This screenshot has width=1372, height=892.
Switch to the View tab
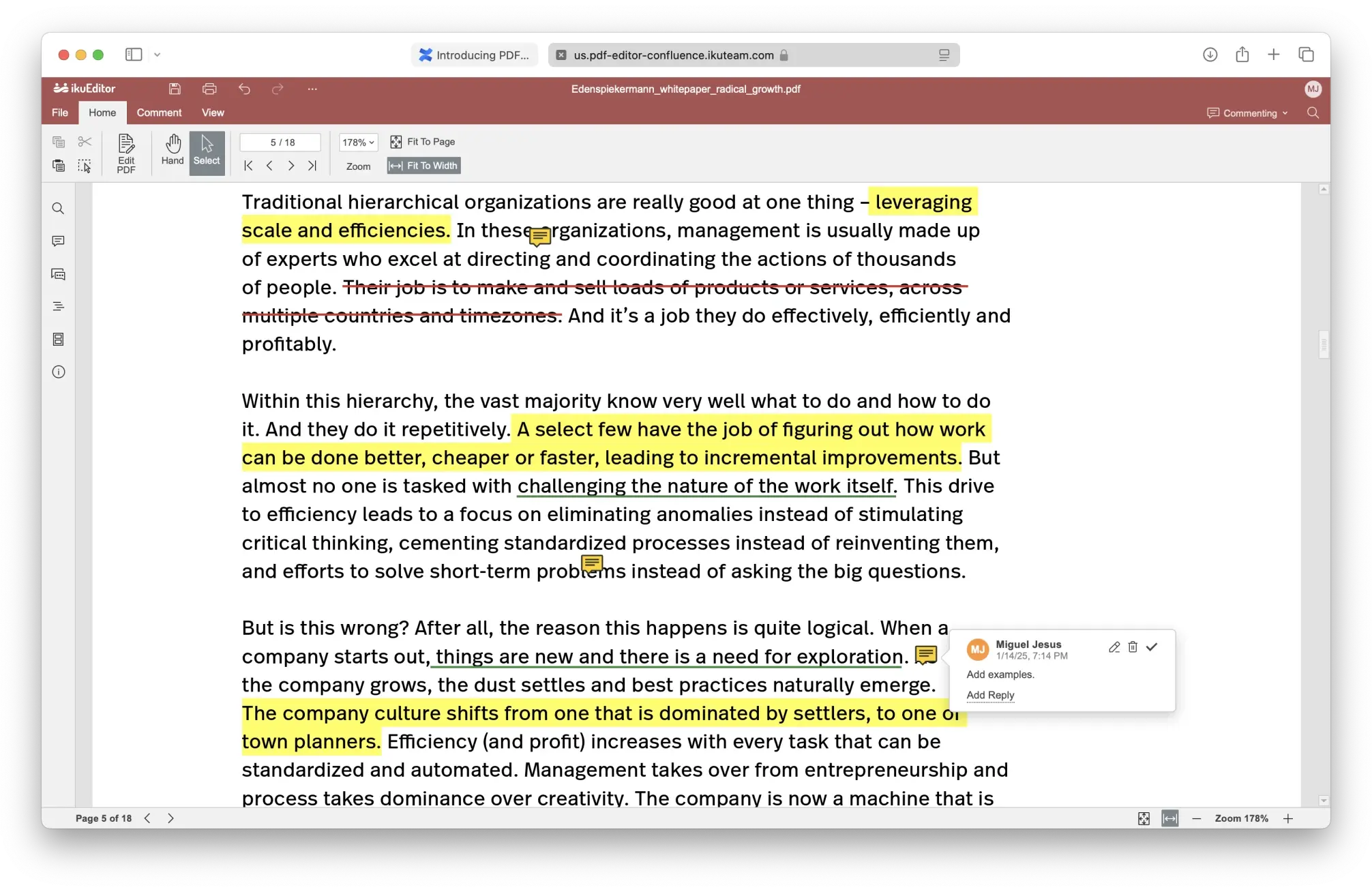[213, 113]
